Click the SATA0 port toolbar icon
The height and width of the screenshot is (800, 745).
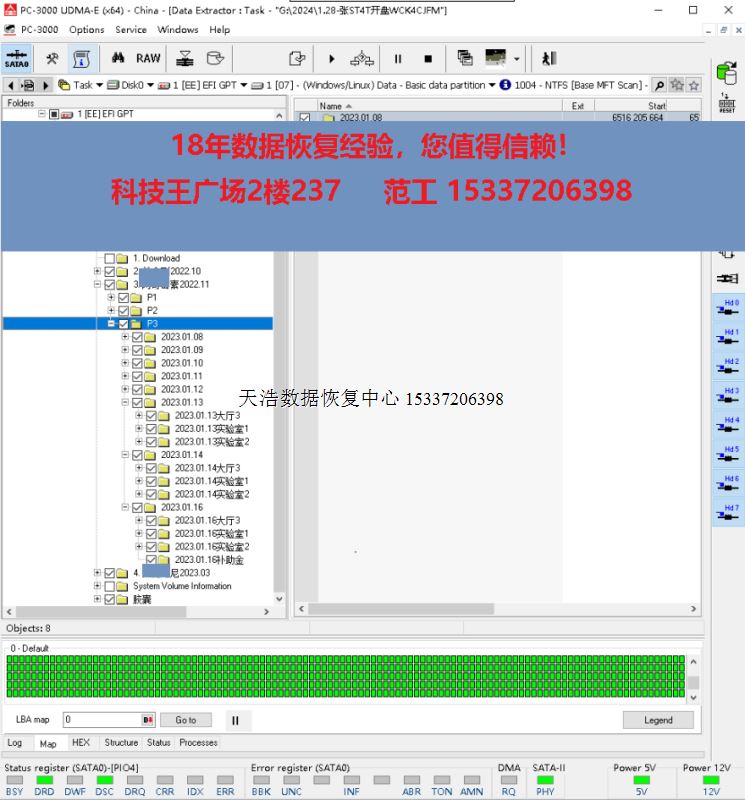[16, 58]
